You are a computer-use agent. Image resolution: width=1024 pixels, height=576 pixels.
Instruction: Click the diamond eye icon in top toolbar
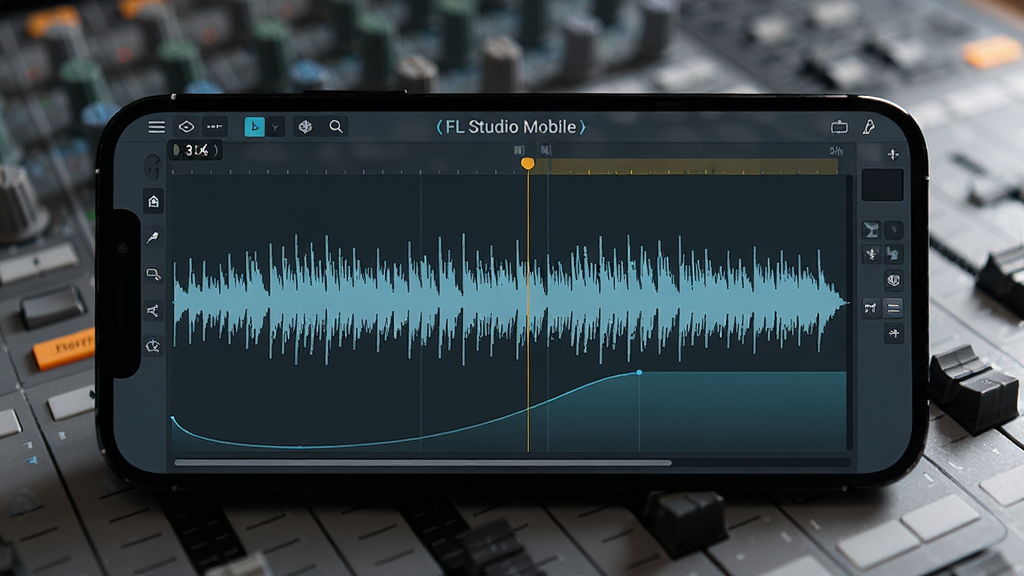pos(186,127)
